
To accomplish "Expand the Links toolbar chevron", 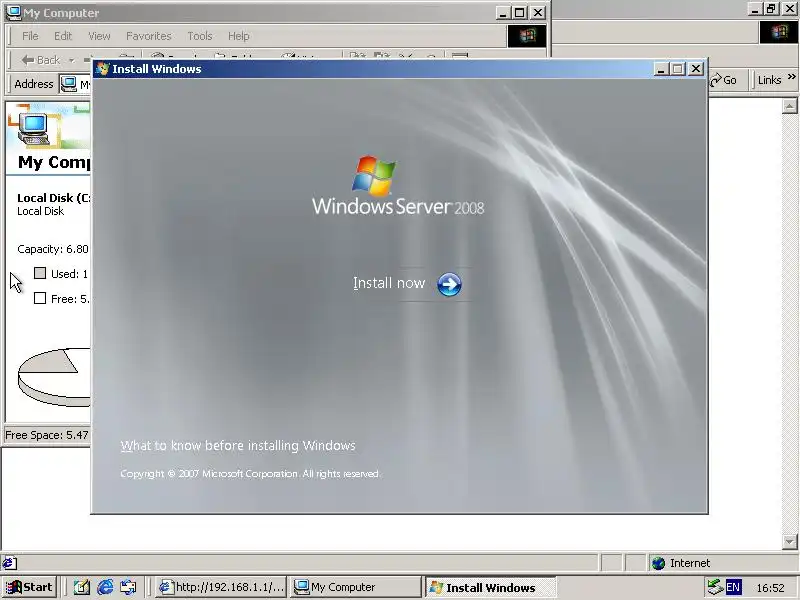I will [791, 77].
